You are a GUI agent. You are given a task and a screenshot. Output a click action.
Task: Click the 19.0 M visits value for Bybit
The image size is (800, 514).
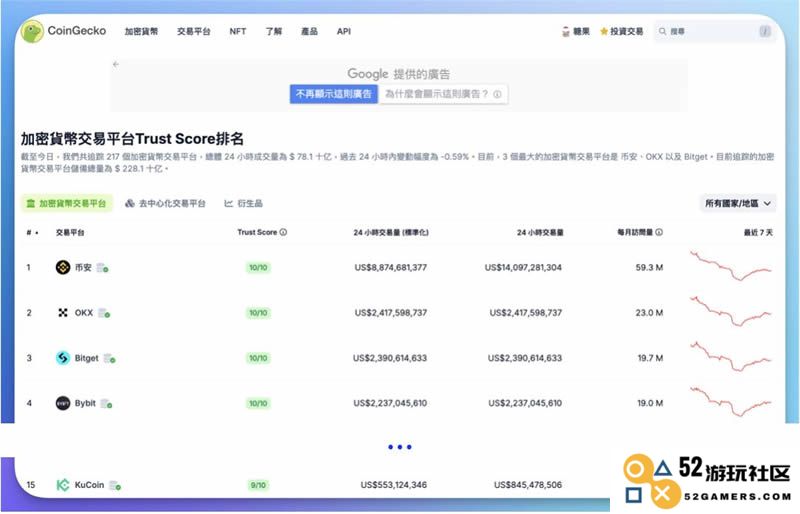pyautogui.click(x=650, y=403)
